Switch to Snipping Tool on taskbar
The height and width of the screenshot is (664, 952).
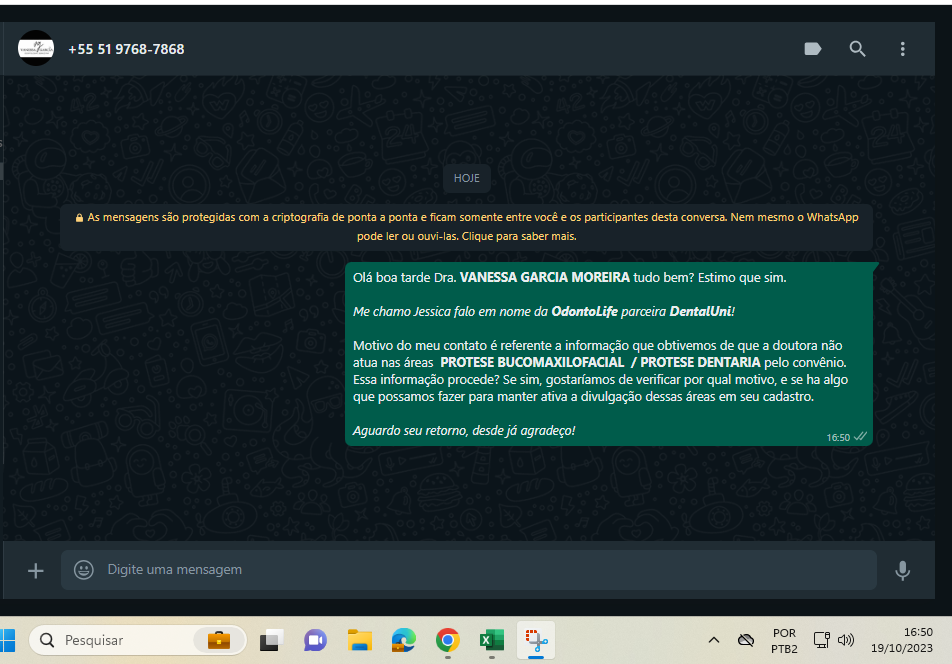pos(536,640)
